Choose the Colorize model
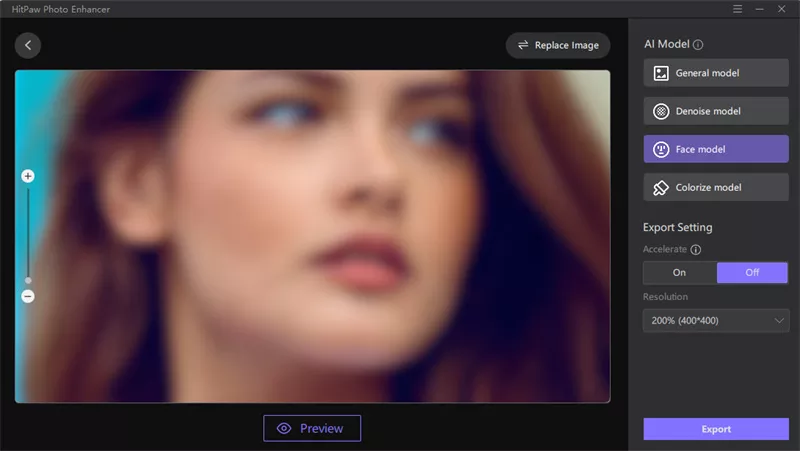This screenshot has width=800, height=451. [716, 187]
